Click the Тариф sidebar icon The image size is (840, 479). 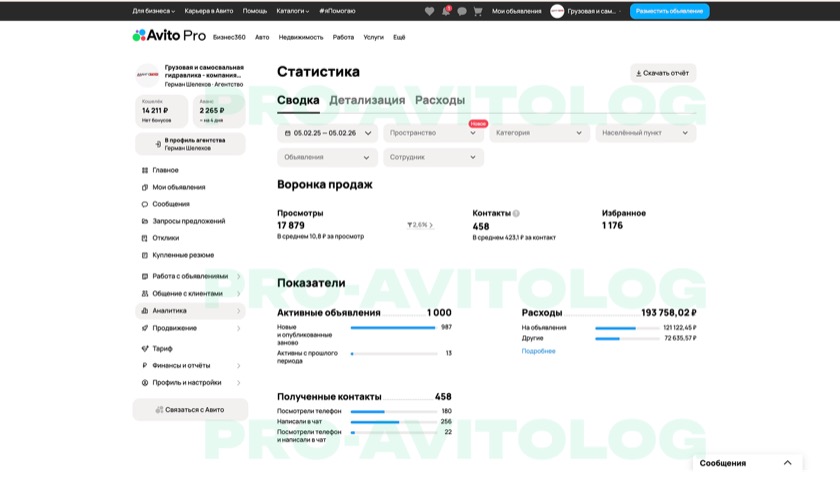145,349
